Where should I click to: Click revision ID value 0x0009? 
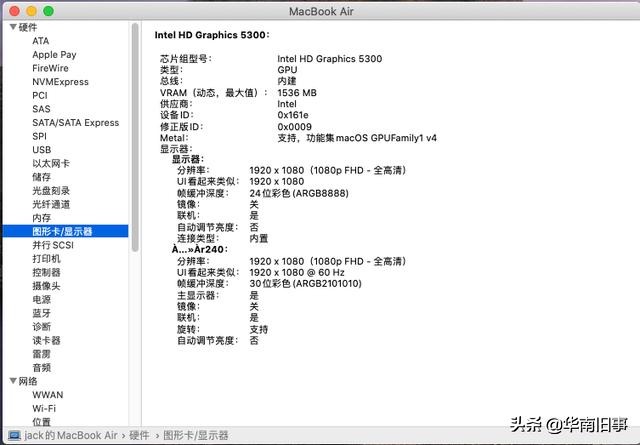click(x=295, y=127)
